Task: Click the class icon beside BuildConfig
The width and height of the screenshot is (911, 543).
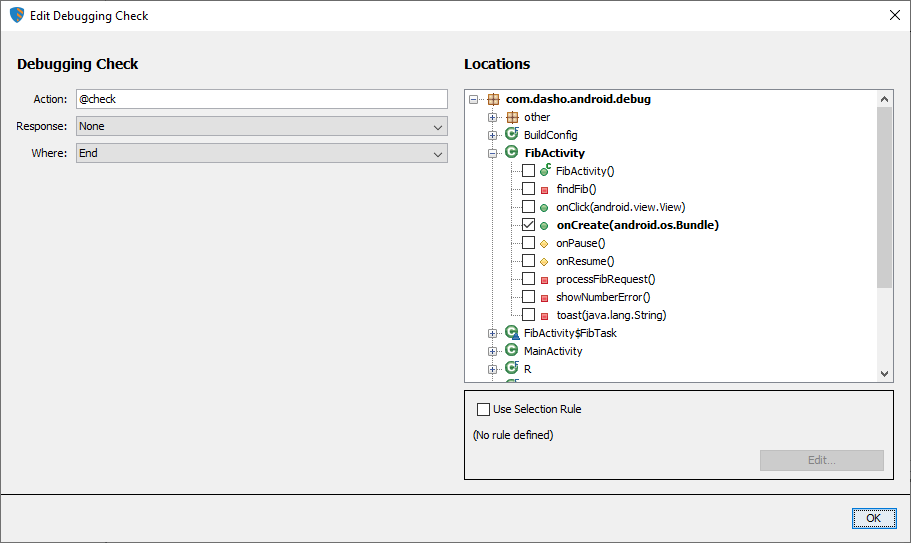Action: (512, 134)
